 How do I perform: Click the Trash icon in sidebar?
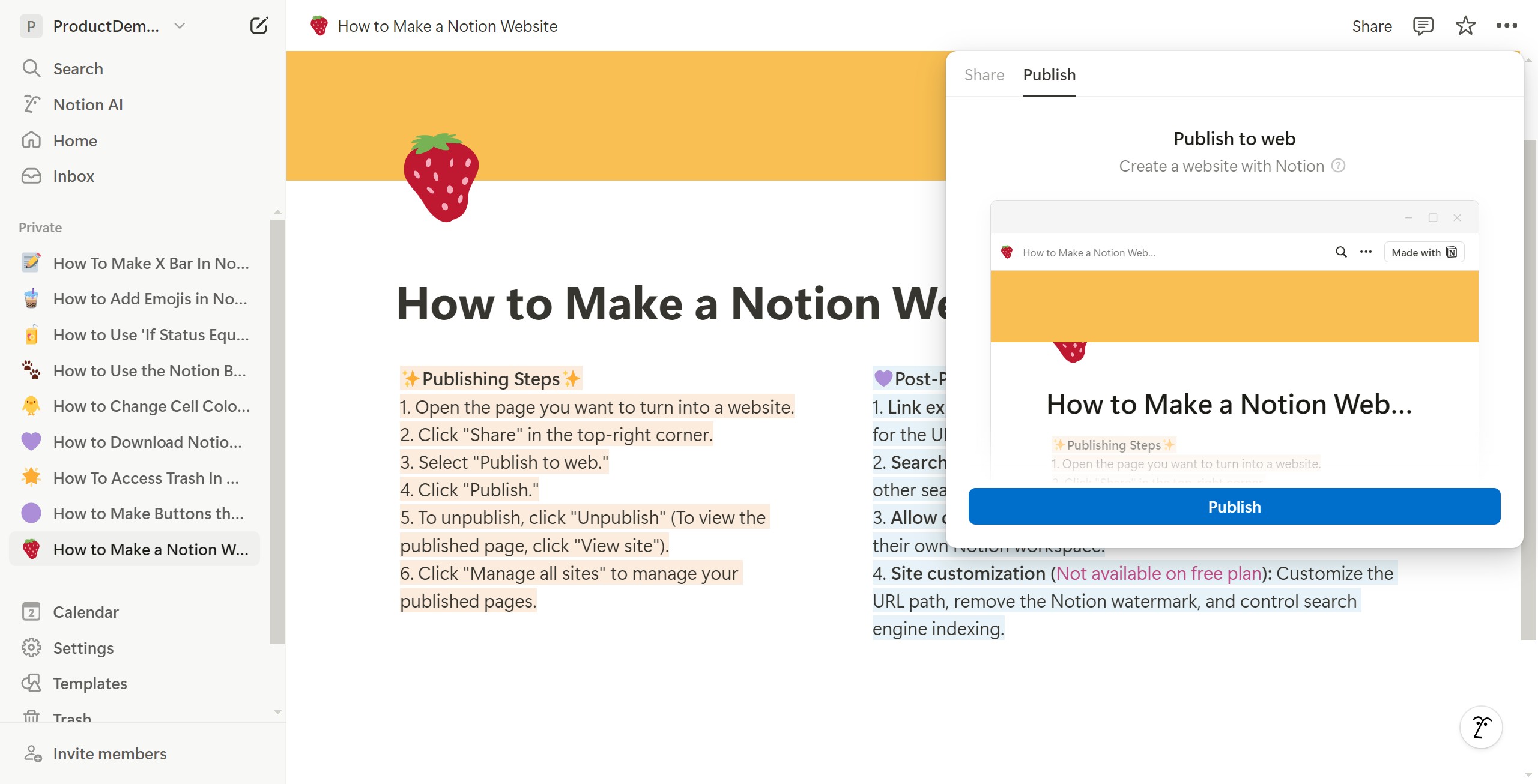[x=31, y=716]
